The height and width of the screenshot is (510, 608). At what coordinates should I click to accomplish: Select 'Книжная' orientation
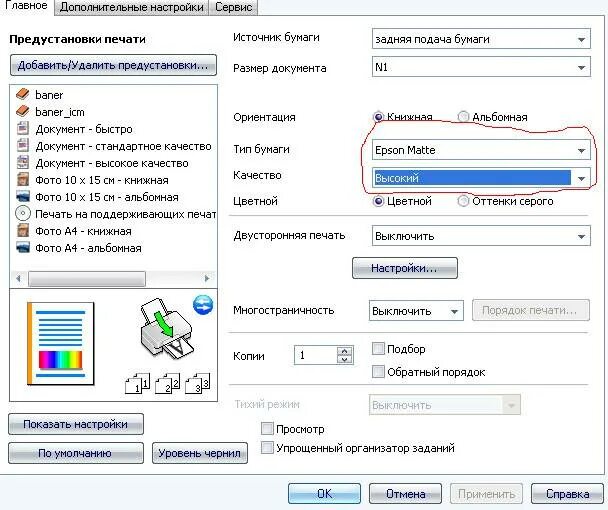(378, 117)
